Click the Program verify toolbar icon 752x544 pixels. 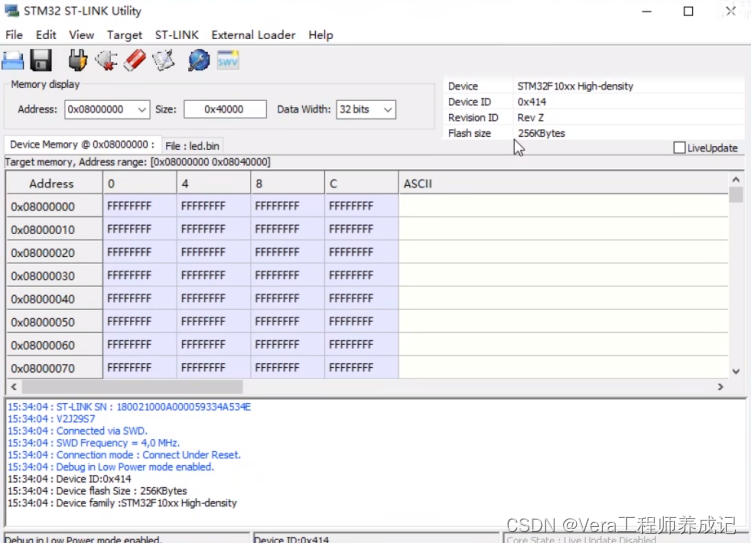point(163,60)
